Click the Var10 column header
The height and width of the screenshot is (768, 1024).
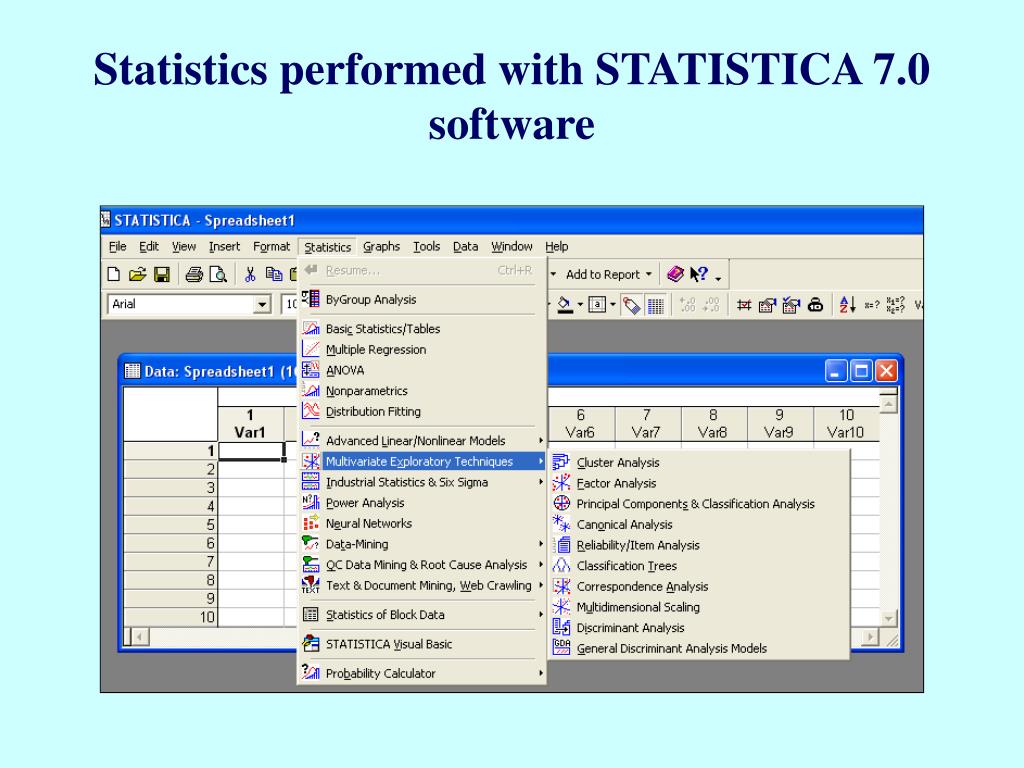pos(846,424)
